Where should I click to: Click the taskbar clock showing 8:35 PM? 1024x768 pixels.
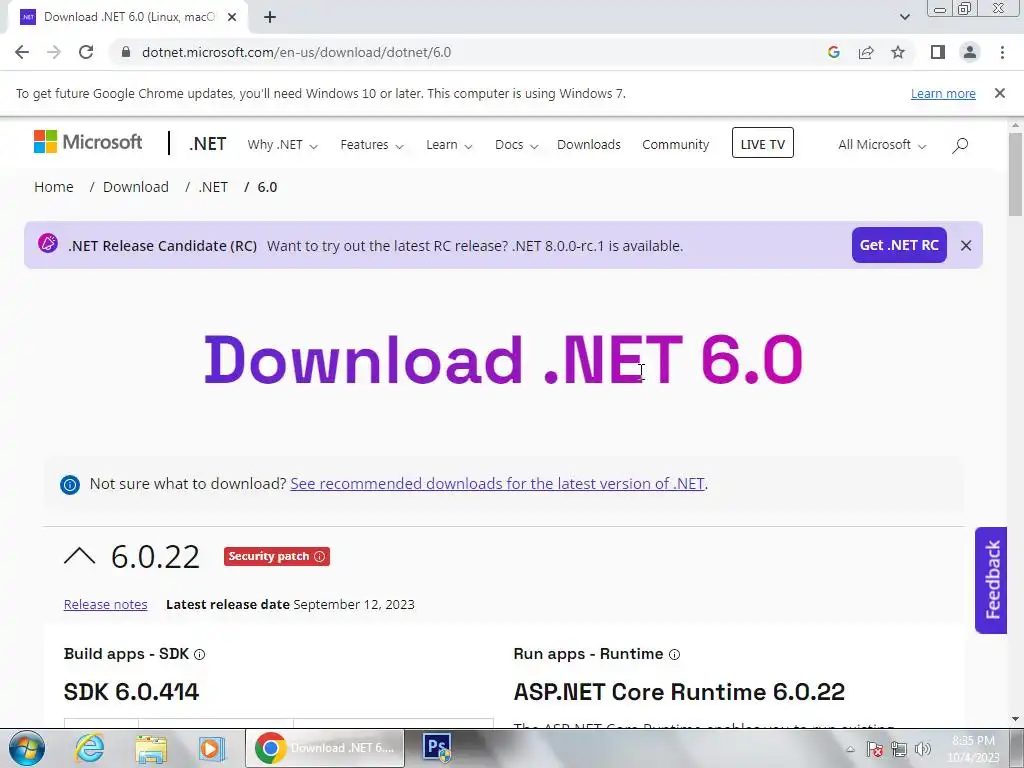click(x=973, y=748)
